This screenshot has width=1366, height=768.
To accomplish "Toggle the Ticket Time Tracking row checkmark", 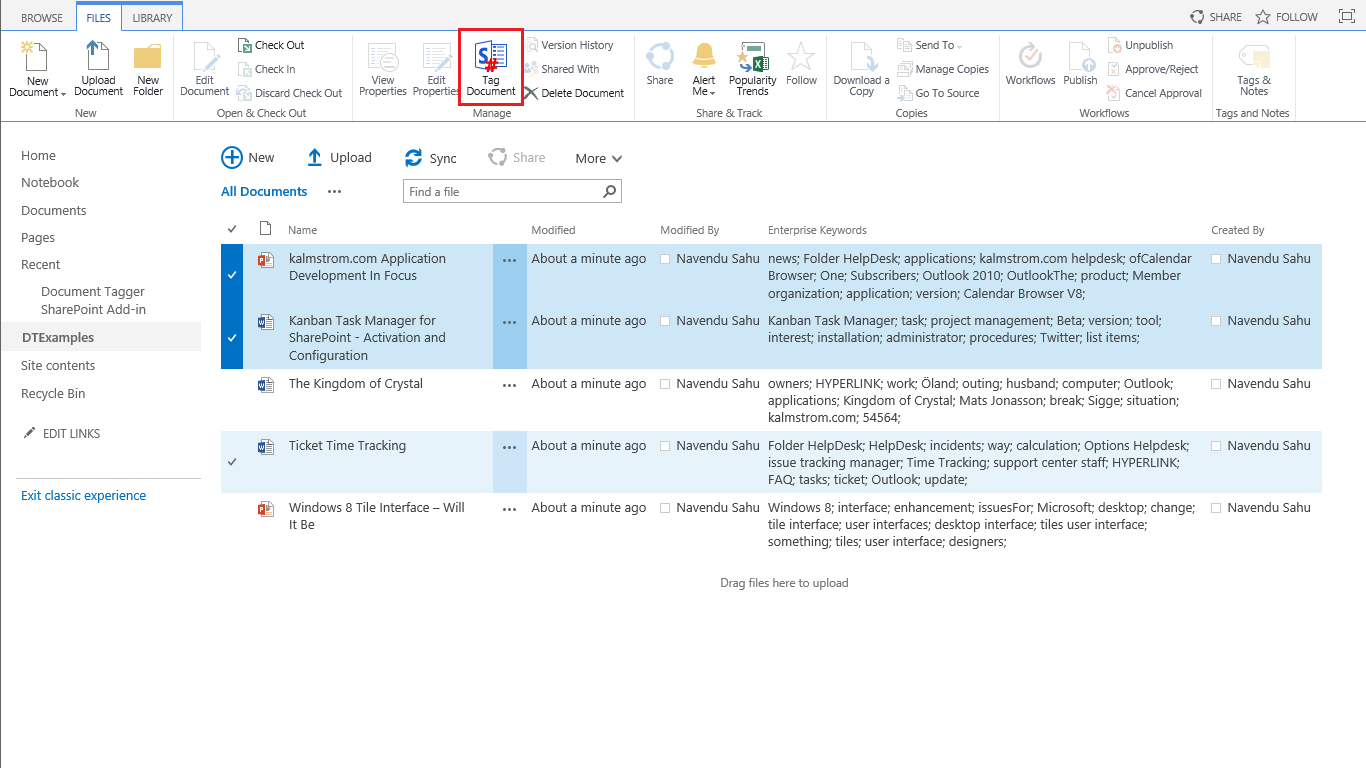I will coord(232,462).
